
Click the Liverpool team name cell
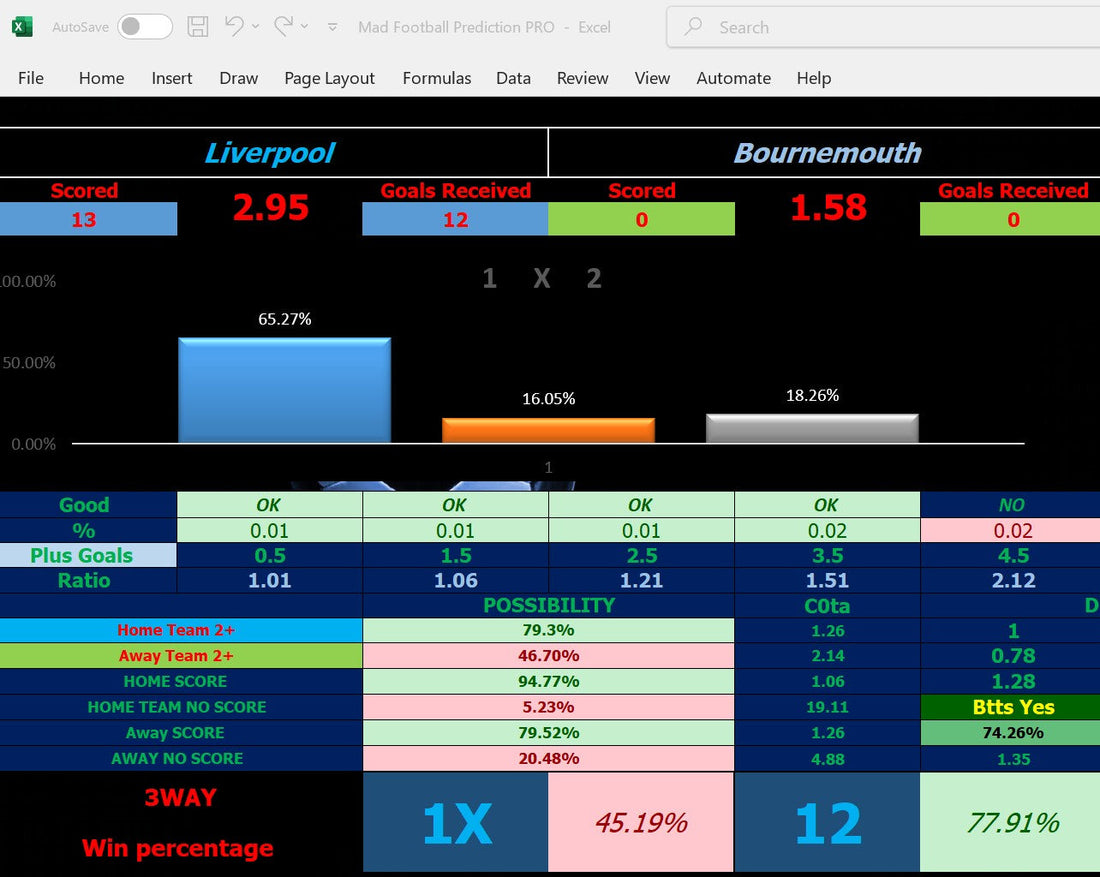point(270,153)
